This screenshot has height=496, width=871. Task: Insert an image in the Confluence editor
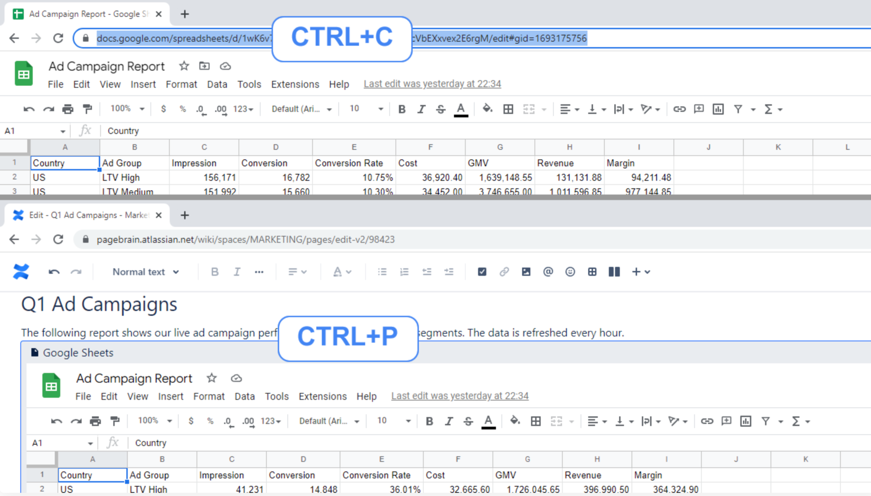click(525, 272)
